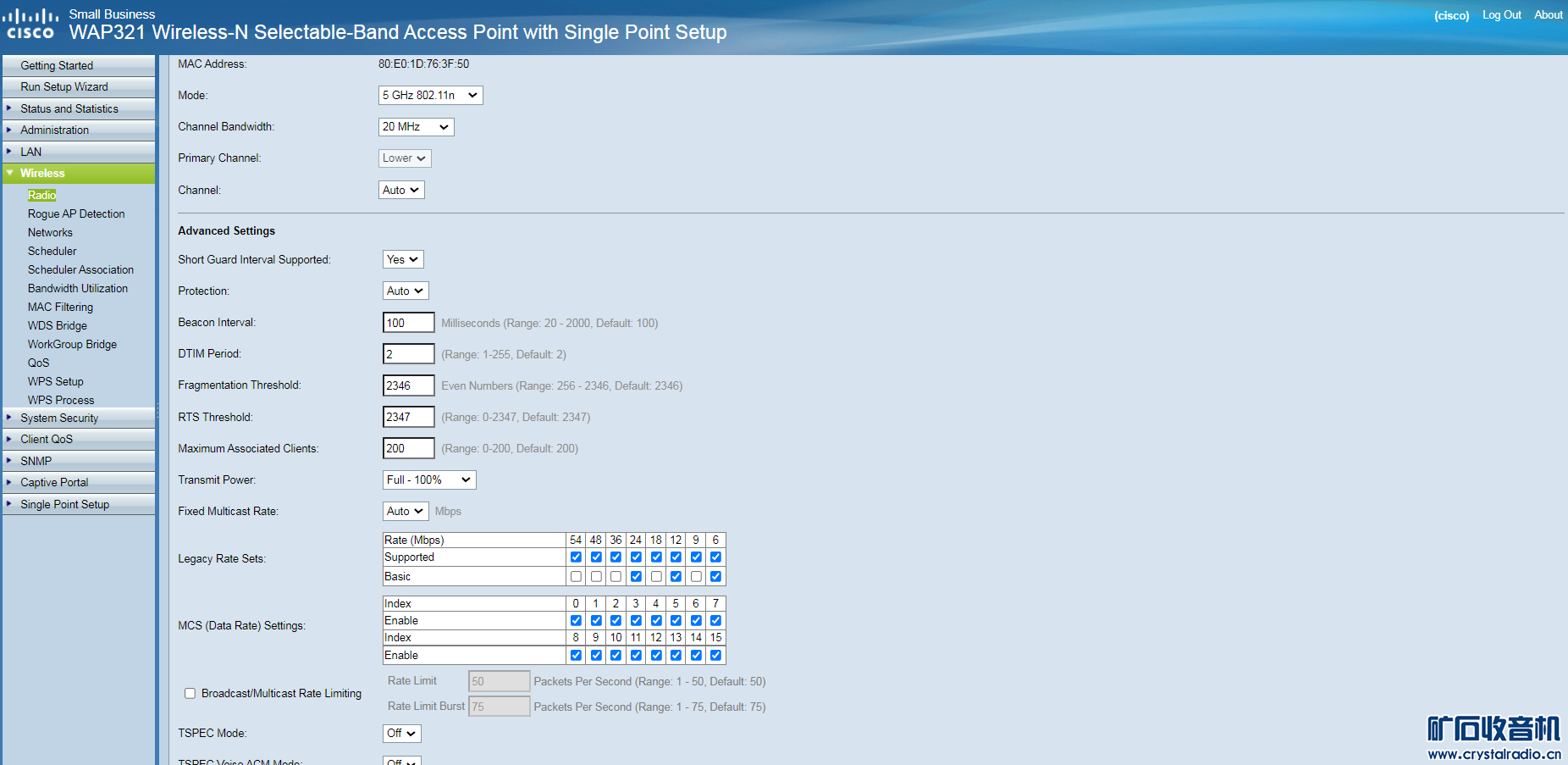Open the Channel Auto dropdown
The image size is (1568, 765).
point(401,190)
